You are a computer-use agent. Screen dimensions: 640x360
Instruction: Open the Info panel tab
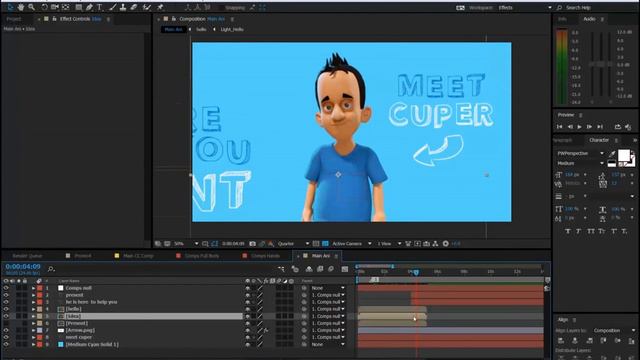point(562,19)
